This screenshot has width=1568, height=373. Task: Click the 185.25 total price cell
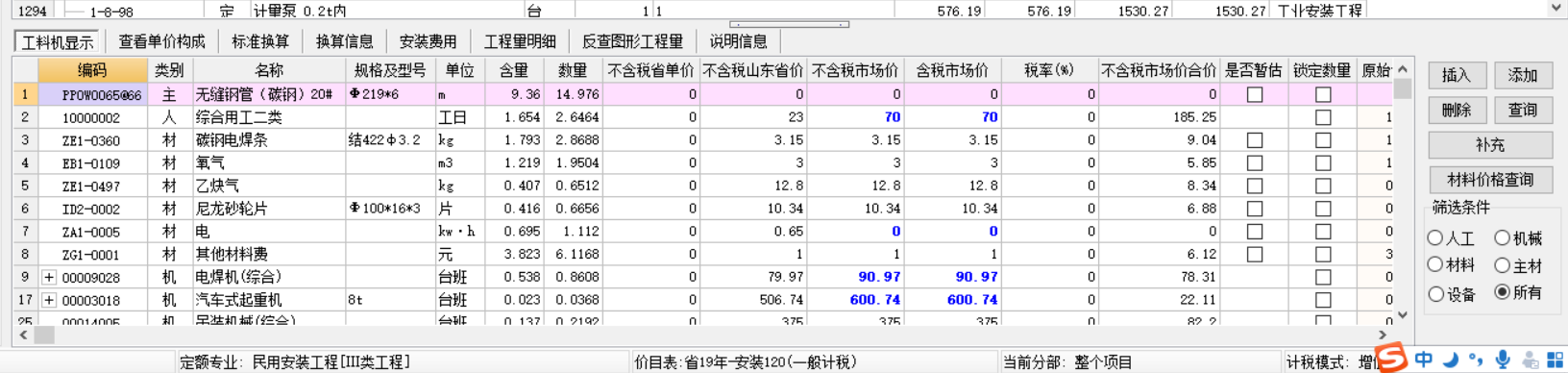click(1159, 117)
